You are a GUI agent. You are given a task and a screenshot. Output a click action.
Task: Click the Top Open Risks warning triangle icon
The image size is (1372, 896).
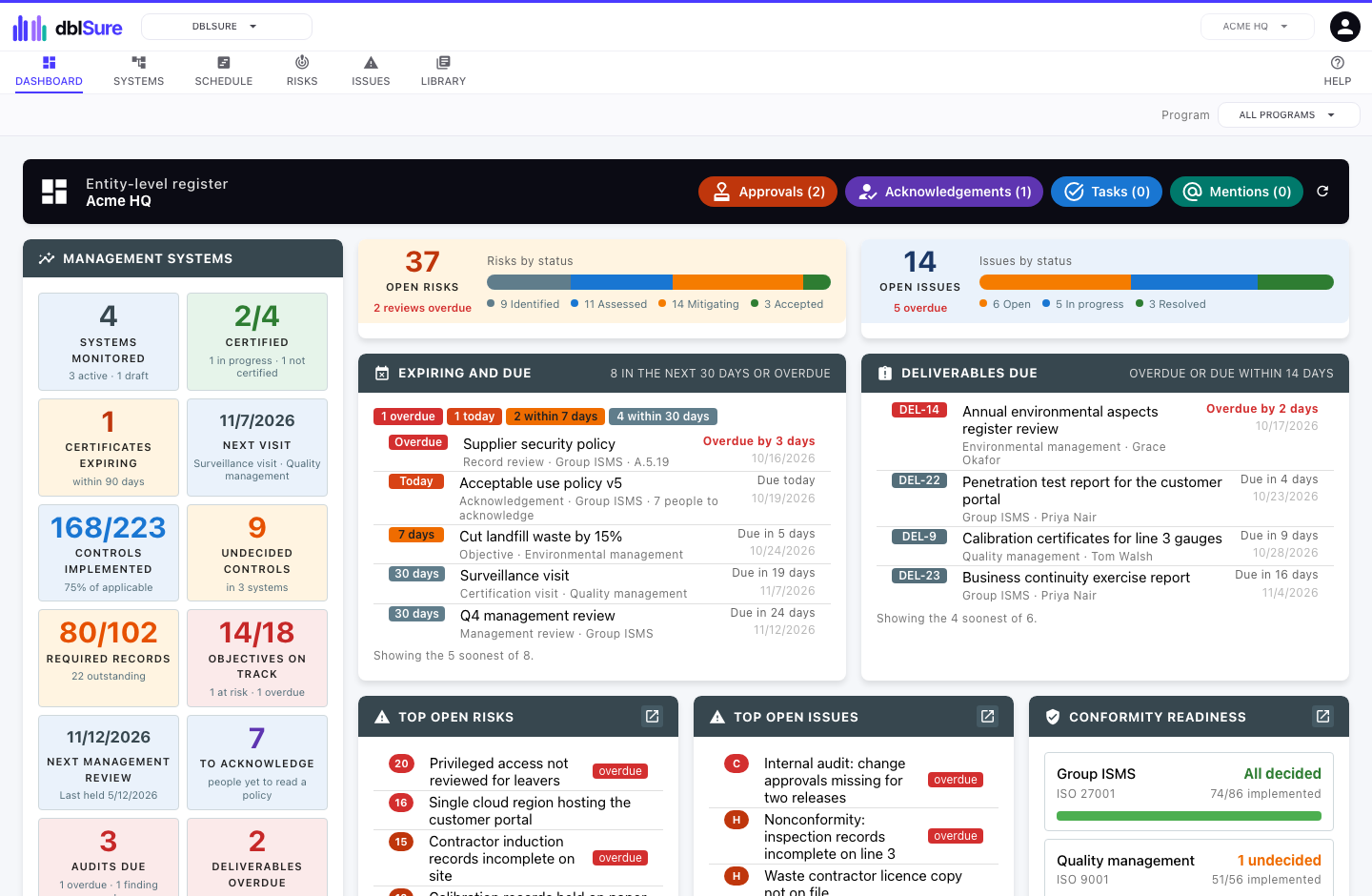point(382,717)
